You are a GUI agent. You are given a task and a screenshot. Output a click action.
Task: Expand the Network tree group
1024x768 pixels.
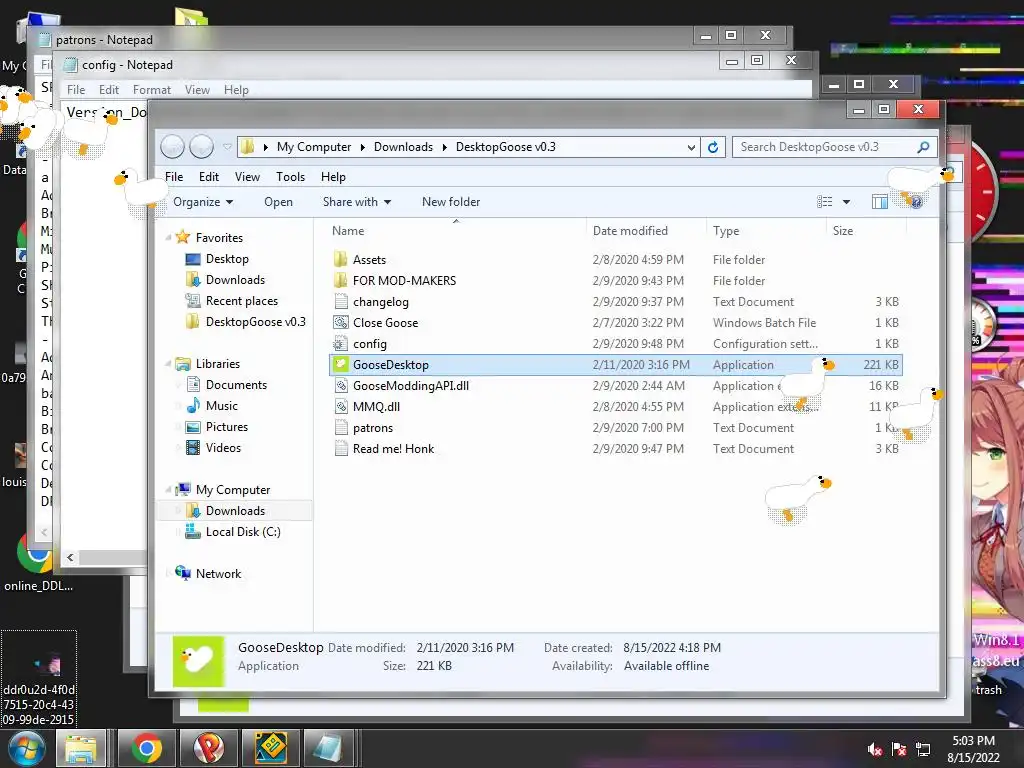(x=168, y=573)
